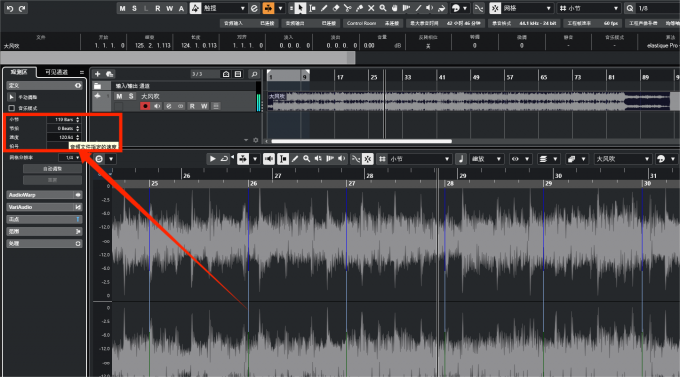Open the sample editor 大风吹 clip dropdown
Screen dimensions: 680x377
point(623,159)
